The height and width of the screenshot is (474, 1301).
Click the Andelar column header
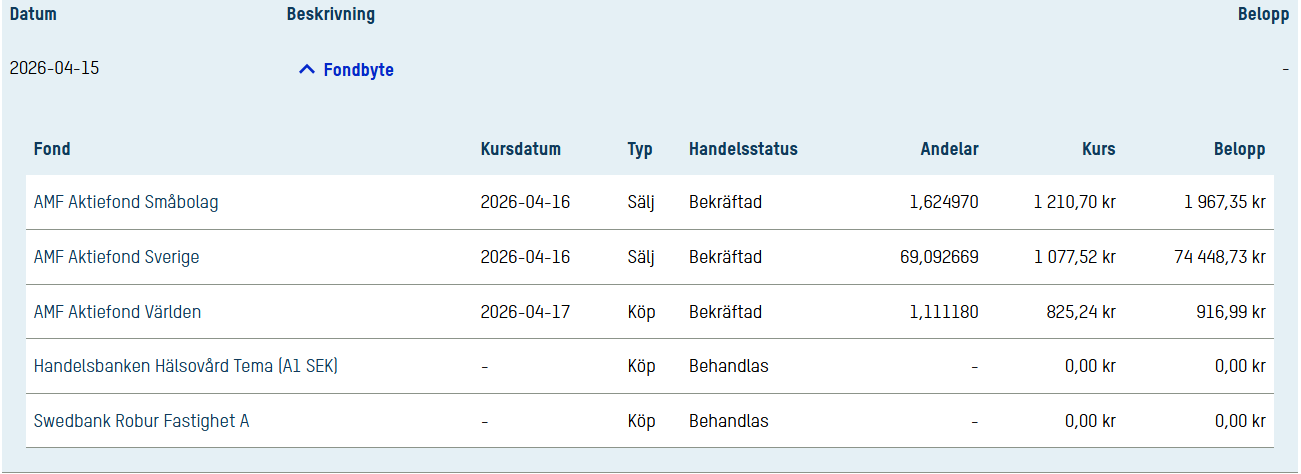pyautogui.click(x=949, y=149)
